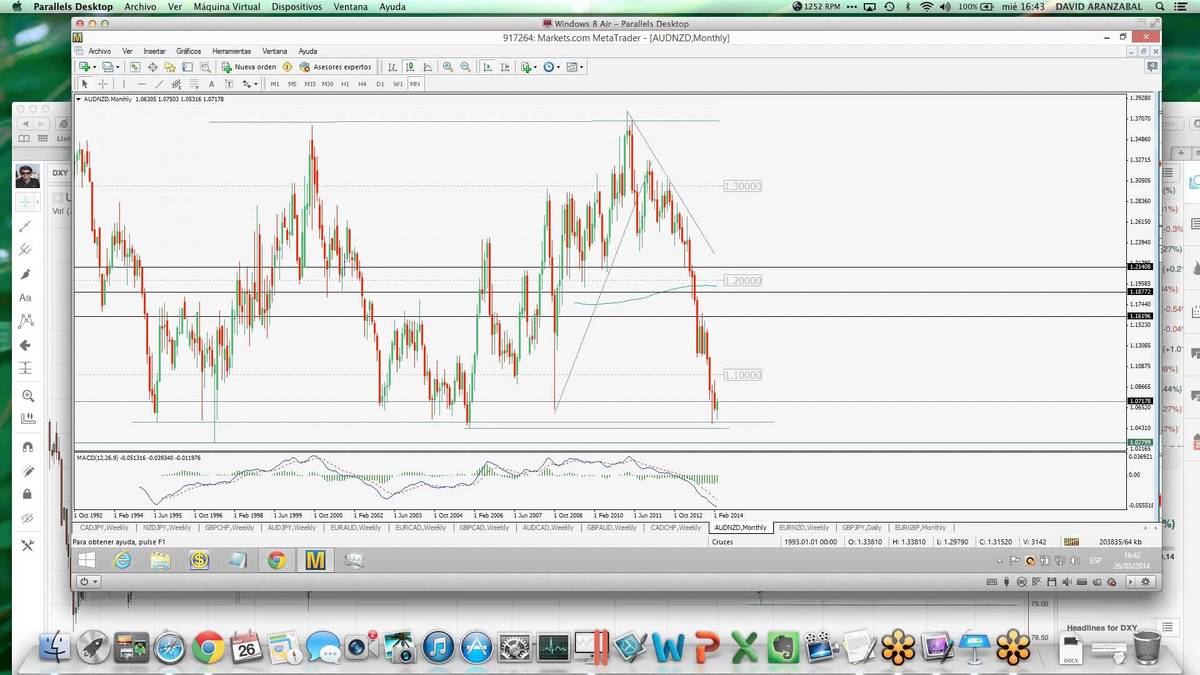The width and height of the screenshot is (1200, 675).
Task: Toggle Asesores expertos auto trading
Action: (x=335, y=67)
